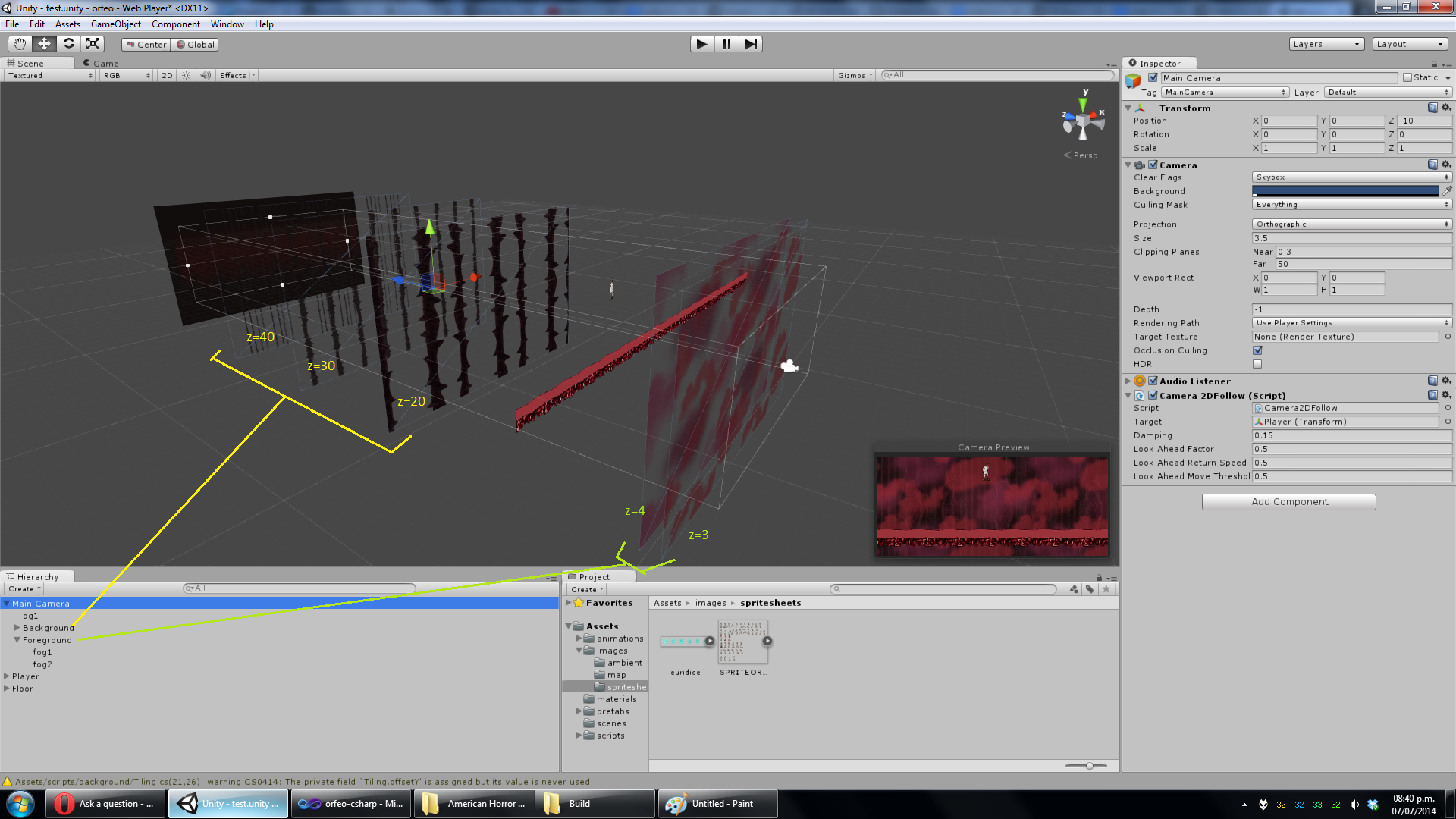The width and height of the screenshot is (1456, 819).
Task: Select the Move (translate) tool
Action: 44,44
